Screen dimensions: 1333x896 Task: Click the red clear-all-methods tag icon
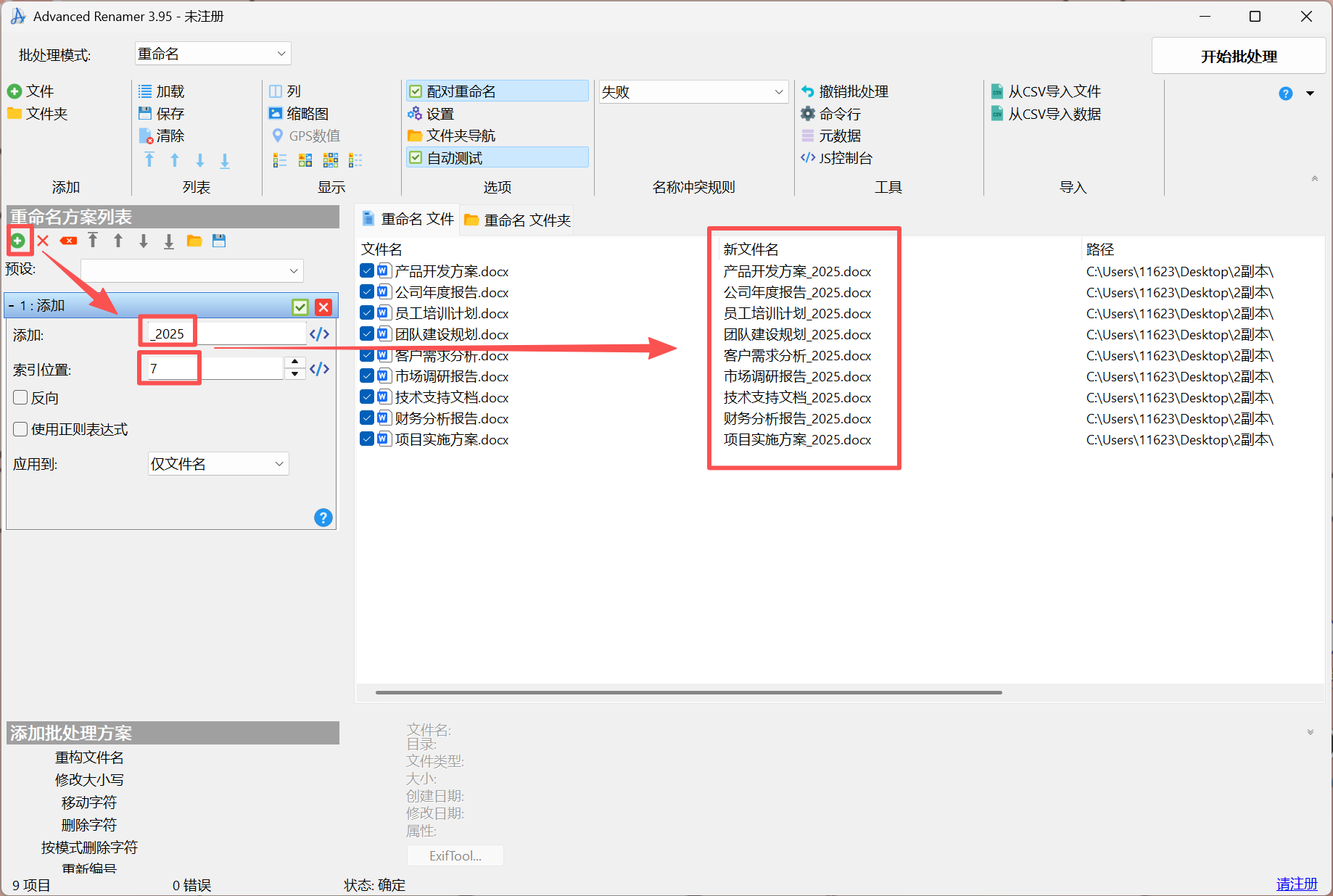[68, 241]
